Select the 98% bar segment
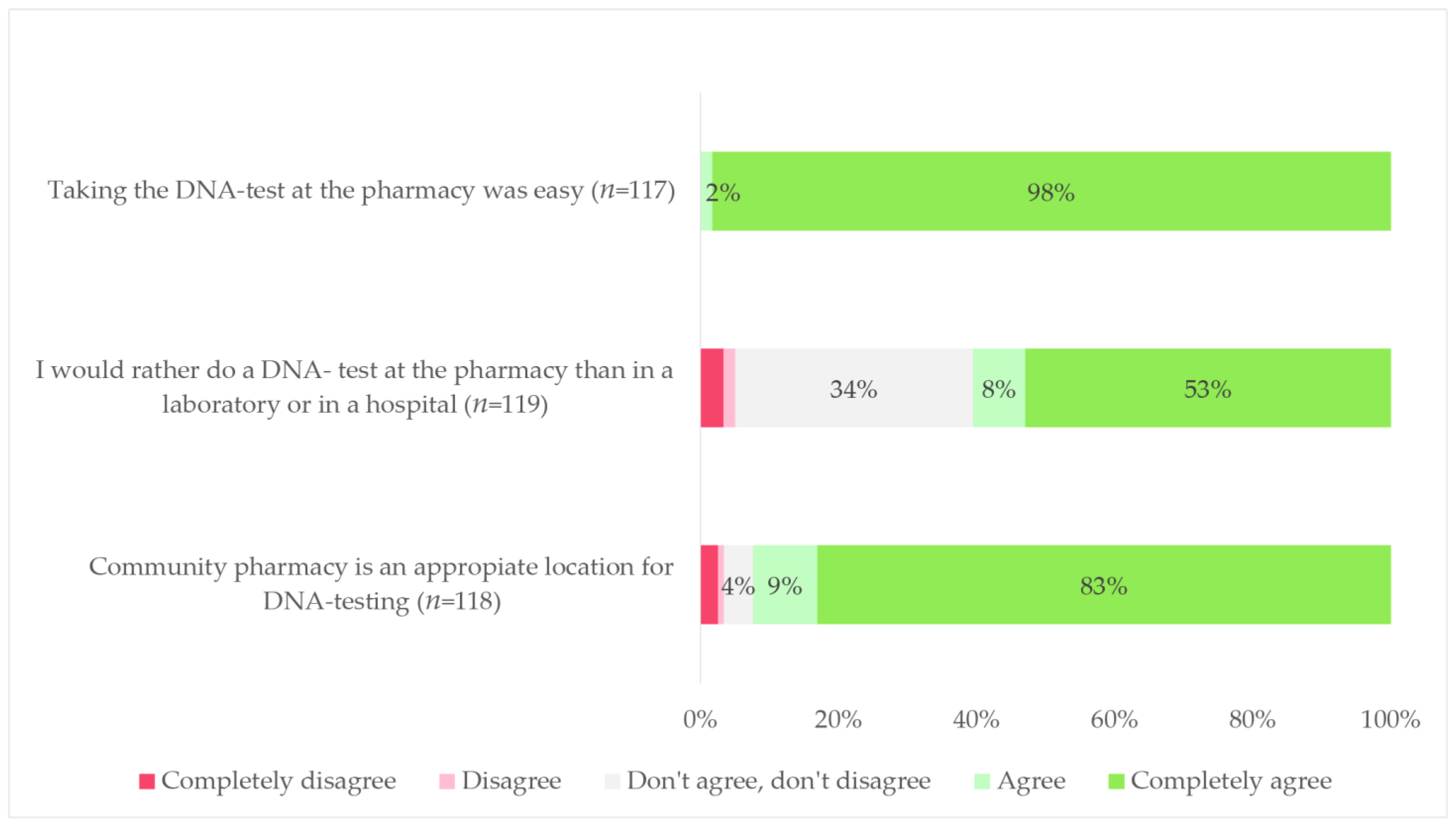 pyautogui.click(x=1051, y=191)
